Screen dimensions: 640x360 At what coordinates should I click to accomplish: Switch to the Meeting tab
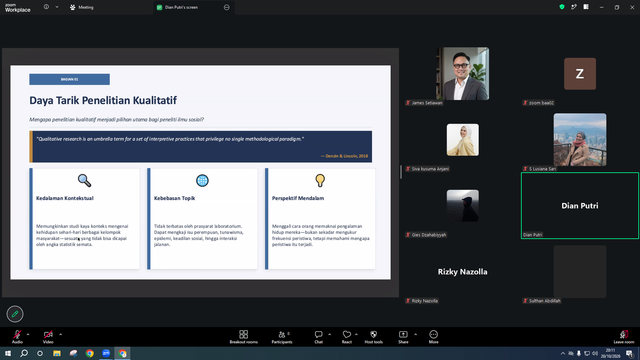[x=82, y=7]
